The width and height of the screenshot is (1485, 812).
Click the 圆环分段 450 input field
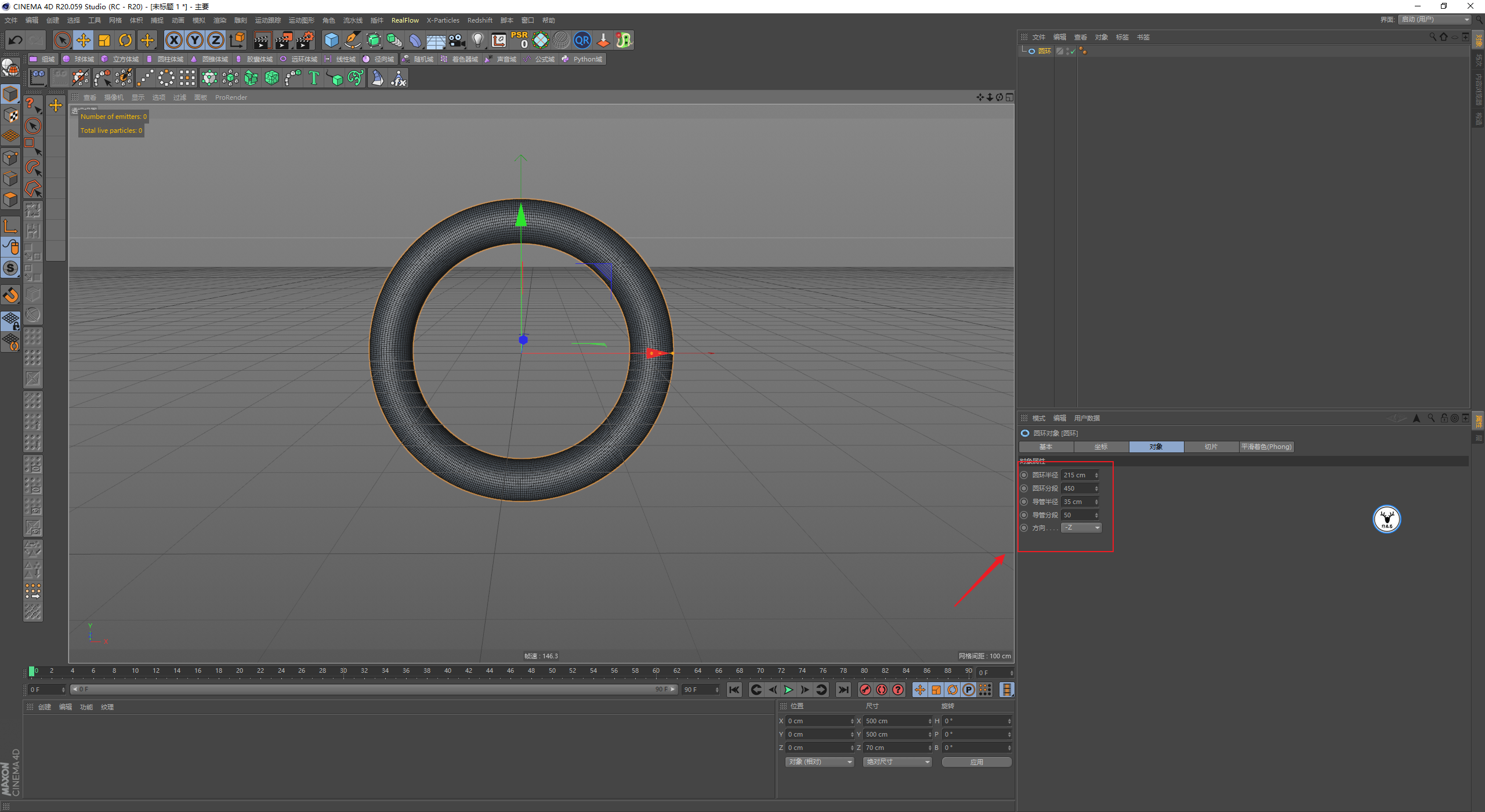coord(1077,488)
